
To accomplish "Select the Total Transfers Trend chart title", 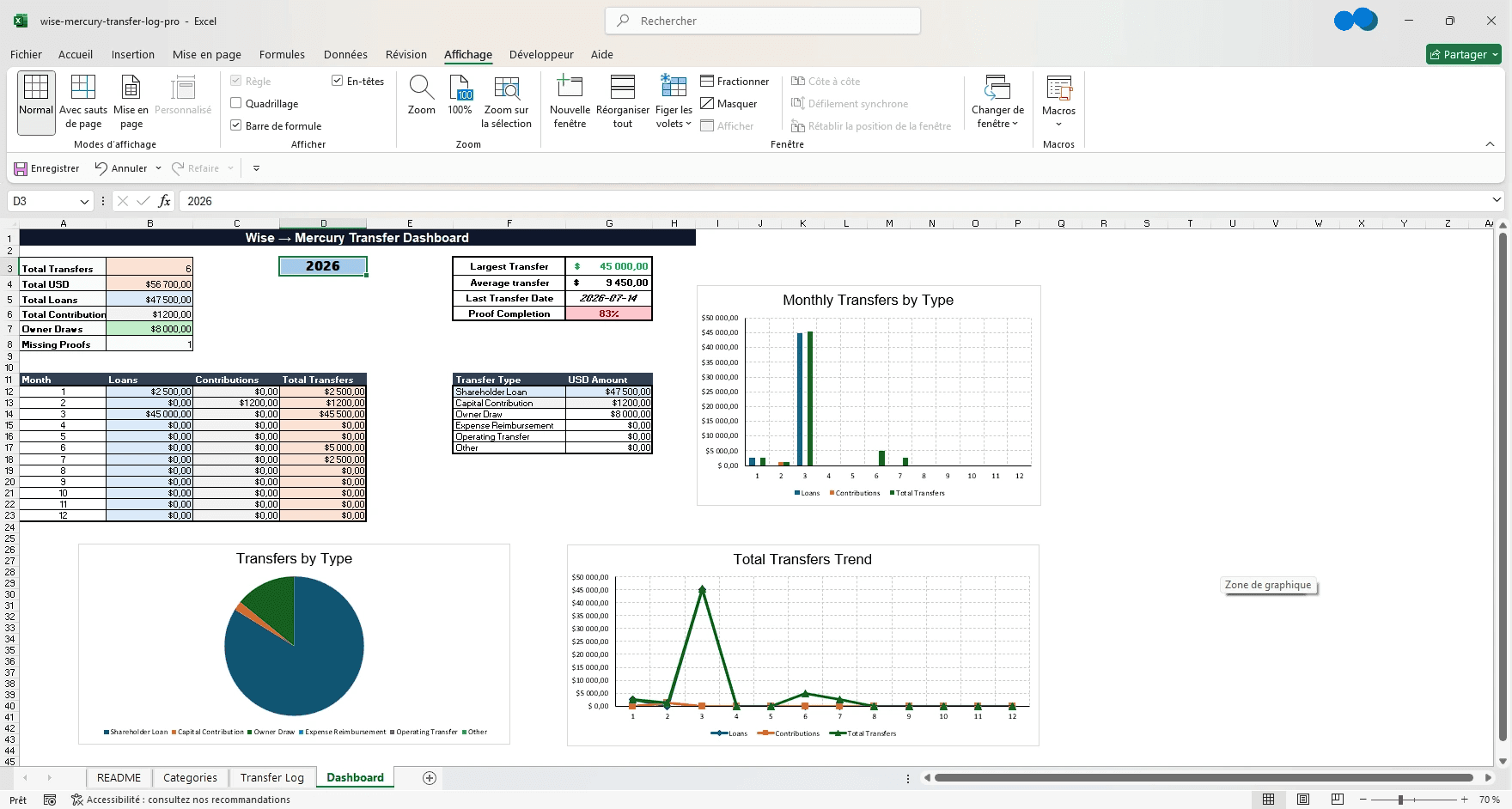I will [x=802, y=559].
